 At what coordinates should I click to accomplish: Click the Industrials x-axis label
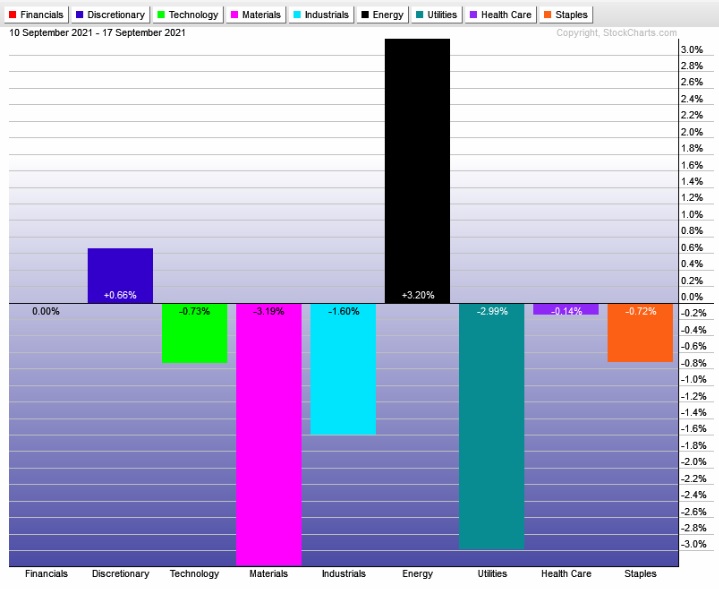click(343, 574)
